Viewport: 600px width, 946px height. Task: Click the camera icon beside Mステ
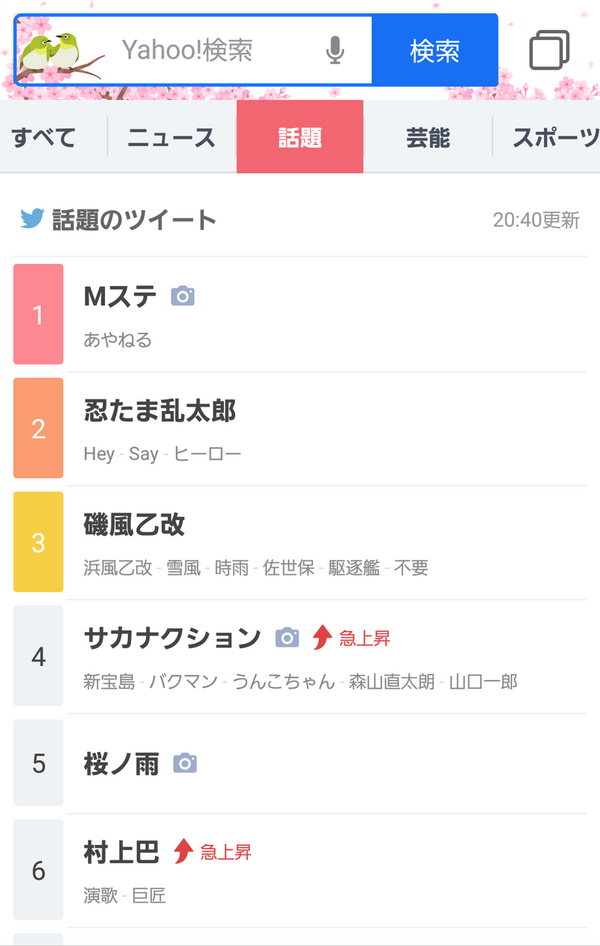(182, 296)
